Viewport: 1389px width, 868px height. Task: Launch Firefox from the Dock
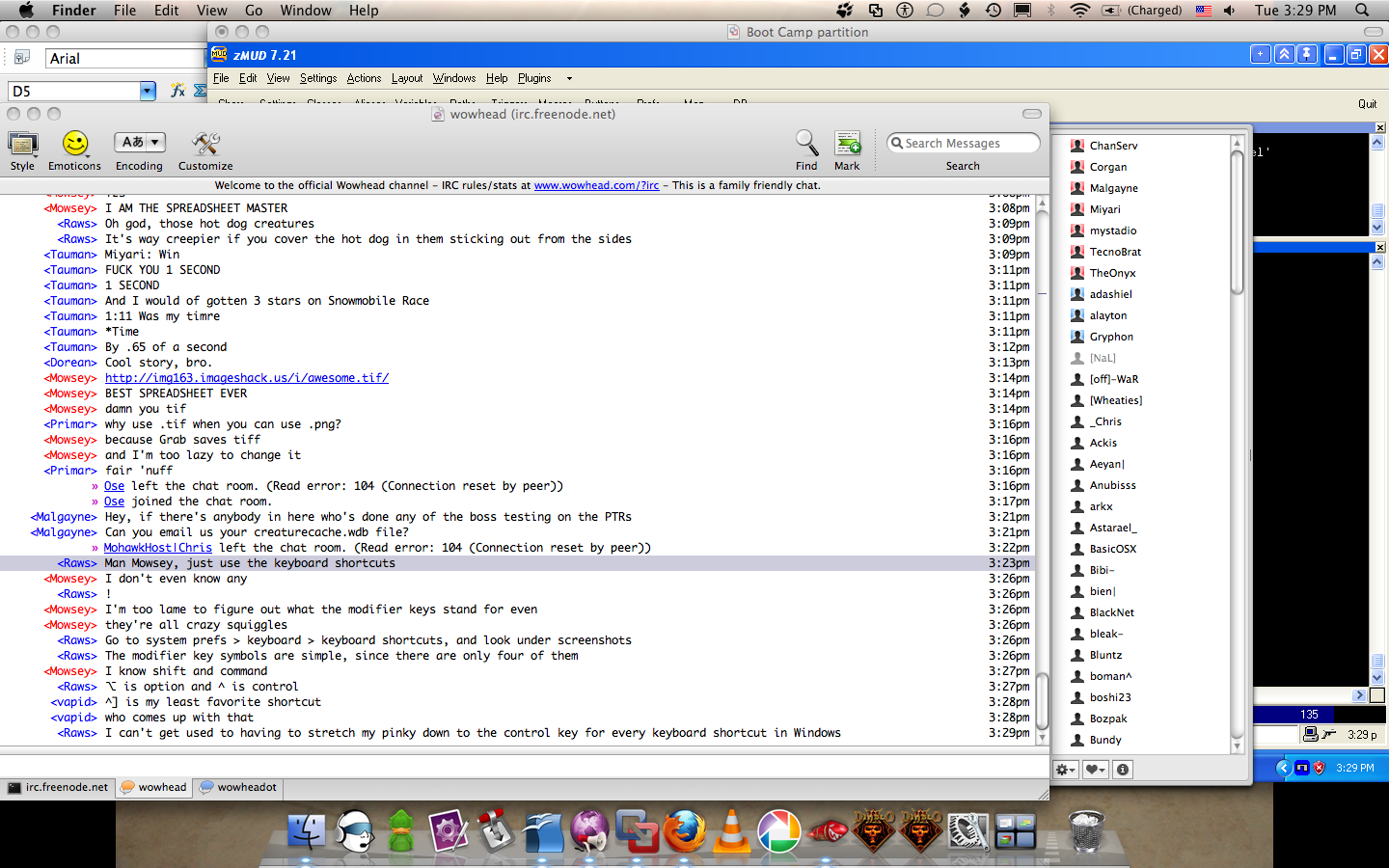point(685,831)
